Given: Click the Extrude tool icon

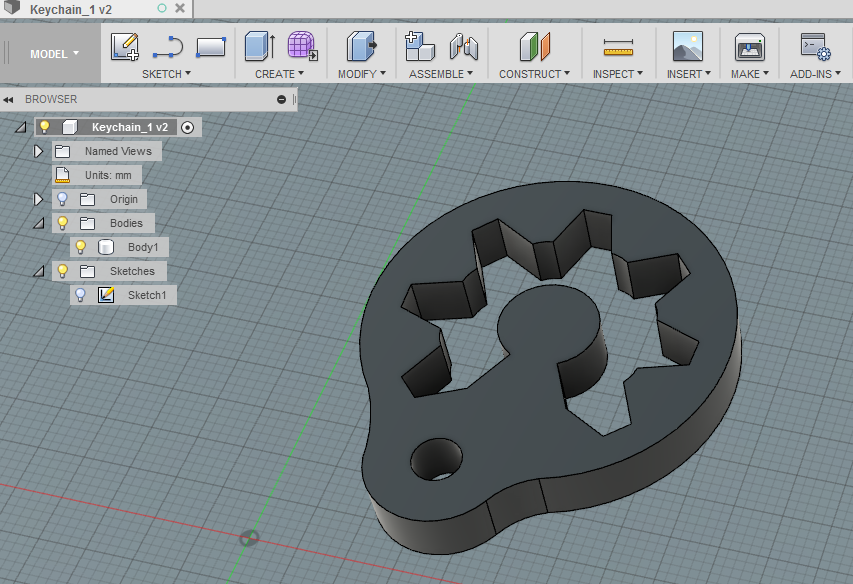Looking at the screenshot, I should click(x=260, y=47).
